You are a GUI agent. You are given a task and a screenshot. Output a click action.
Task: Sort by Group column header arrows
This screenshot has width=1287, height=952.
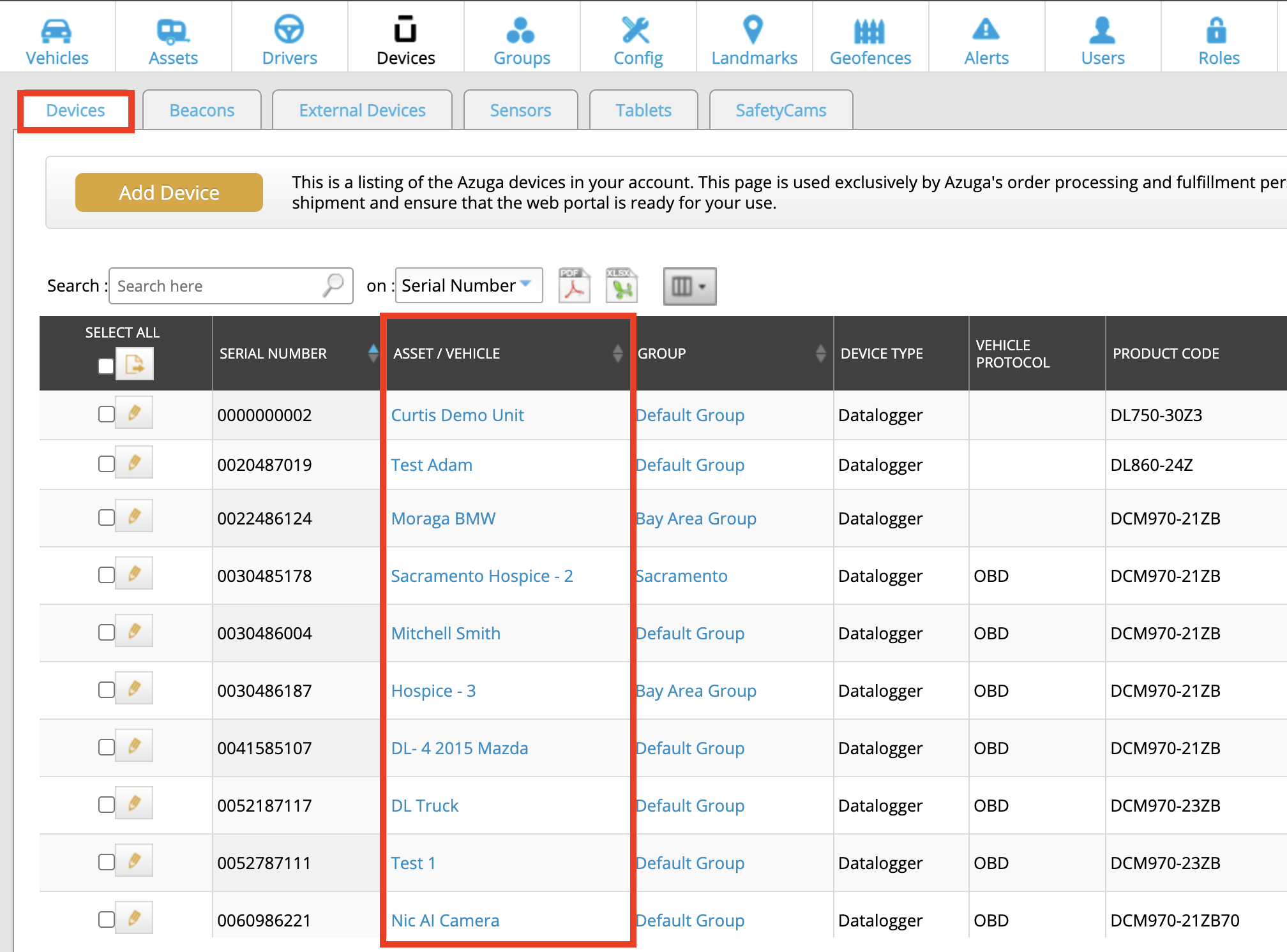click(820, 353)
